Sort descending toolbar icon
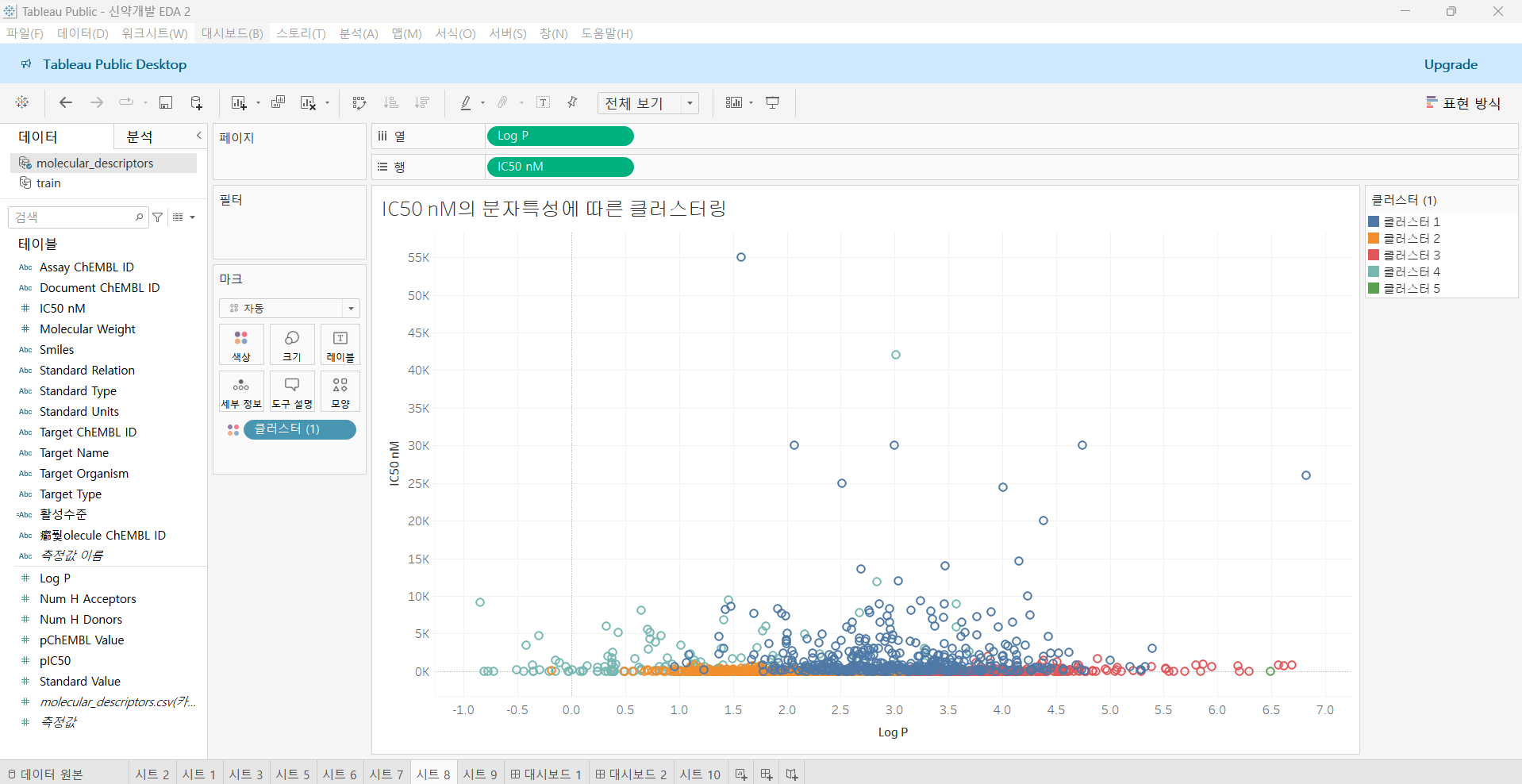The width and height of the screenshot is (1522, 784). pos(422,102)
